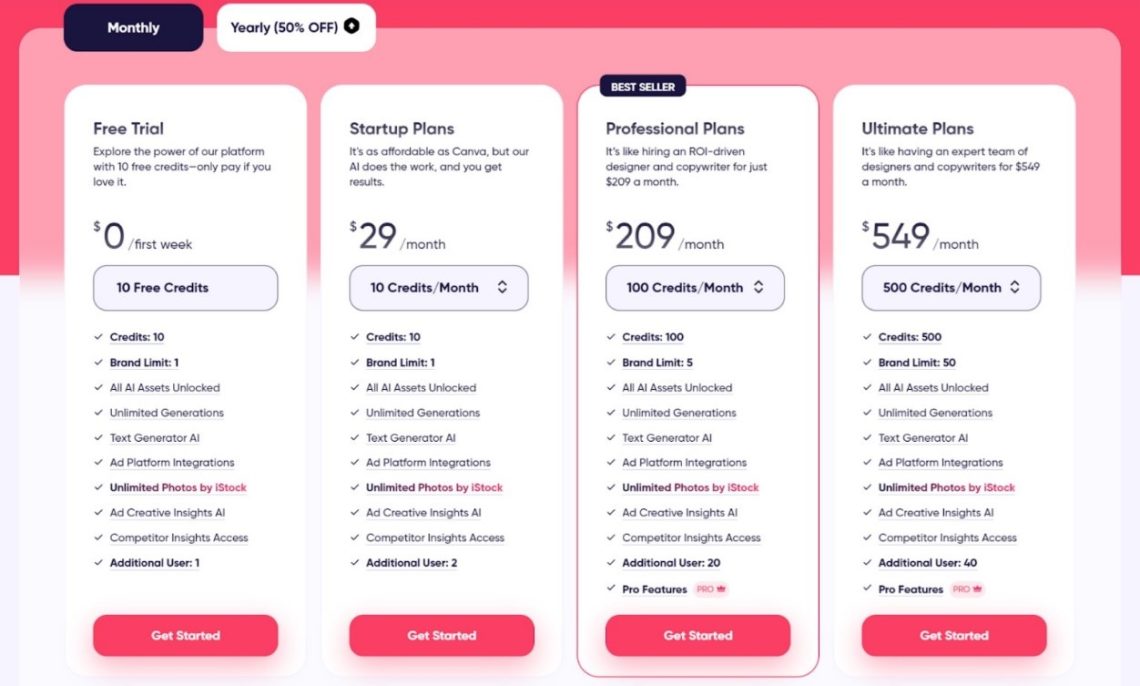Expand the 100 Credits/Month selector
Image resolution: width=1140 pixels, height=686 pixels.
694,288
